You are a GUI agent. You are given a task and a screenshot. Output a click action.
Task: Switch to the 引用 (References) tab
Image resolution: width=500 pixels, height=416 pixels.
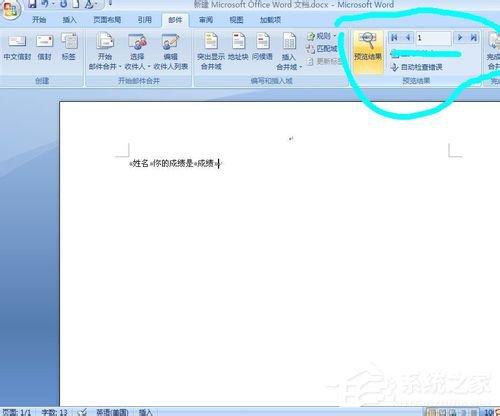[x=145, y=20]
